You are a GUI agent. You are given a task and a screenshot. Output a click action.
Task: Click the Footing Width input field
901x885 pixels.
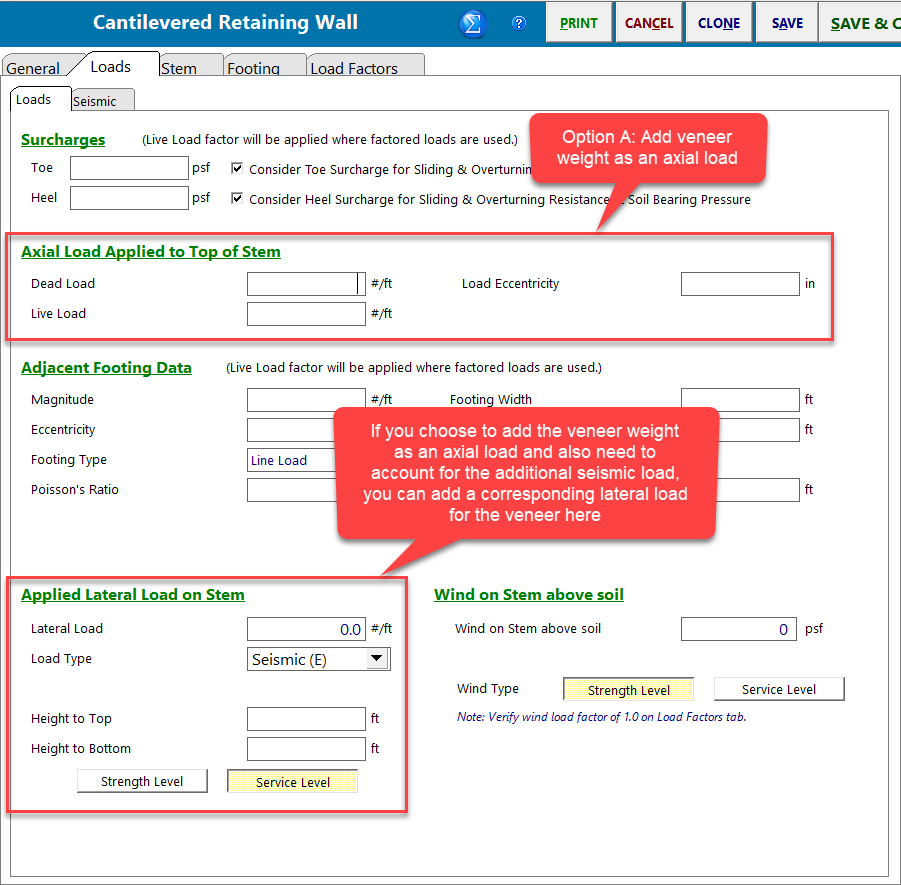pyautogui.click(x=740, y=400)
